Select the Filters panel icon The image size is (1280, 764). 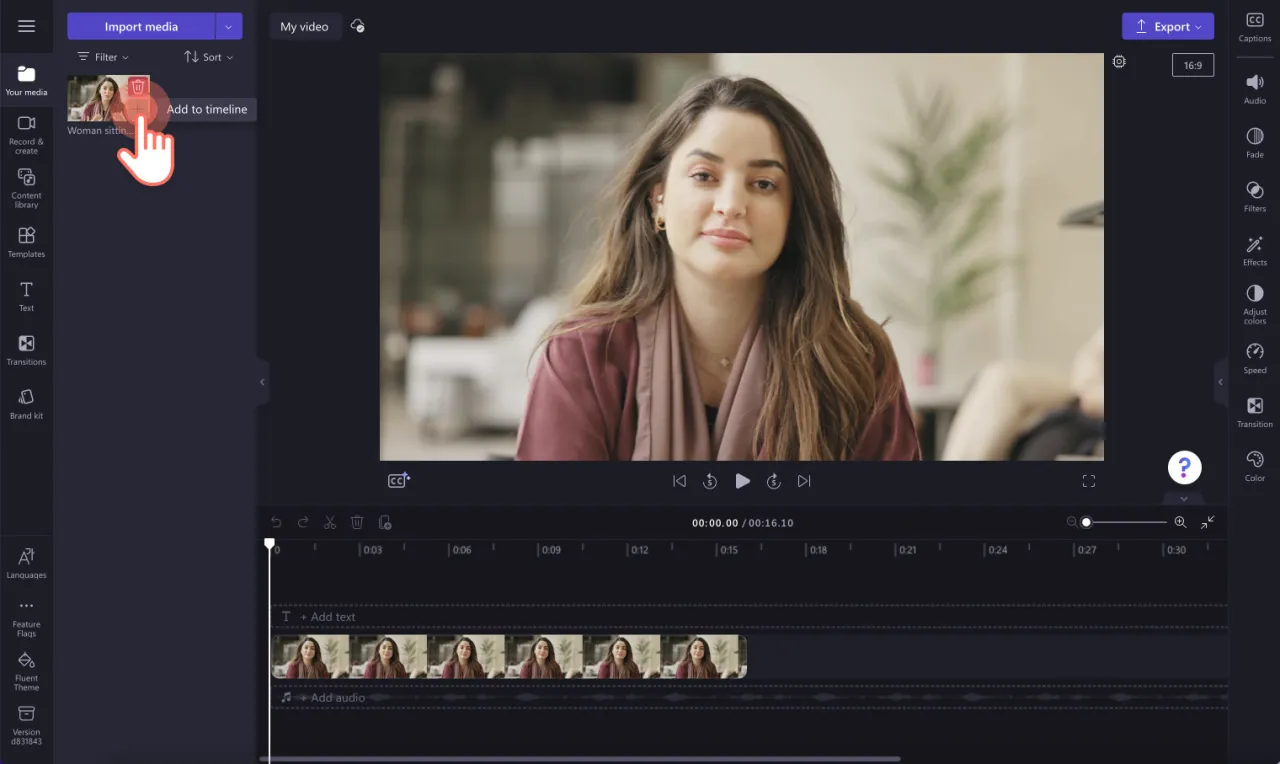1254,198
